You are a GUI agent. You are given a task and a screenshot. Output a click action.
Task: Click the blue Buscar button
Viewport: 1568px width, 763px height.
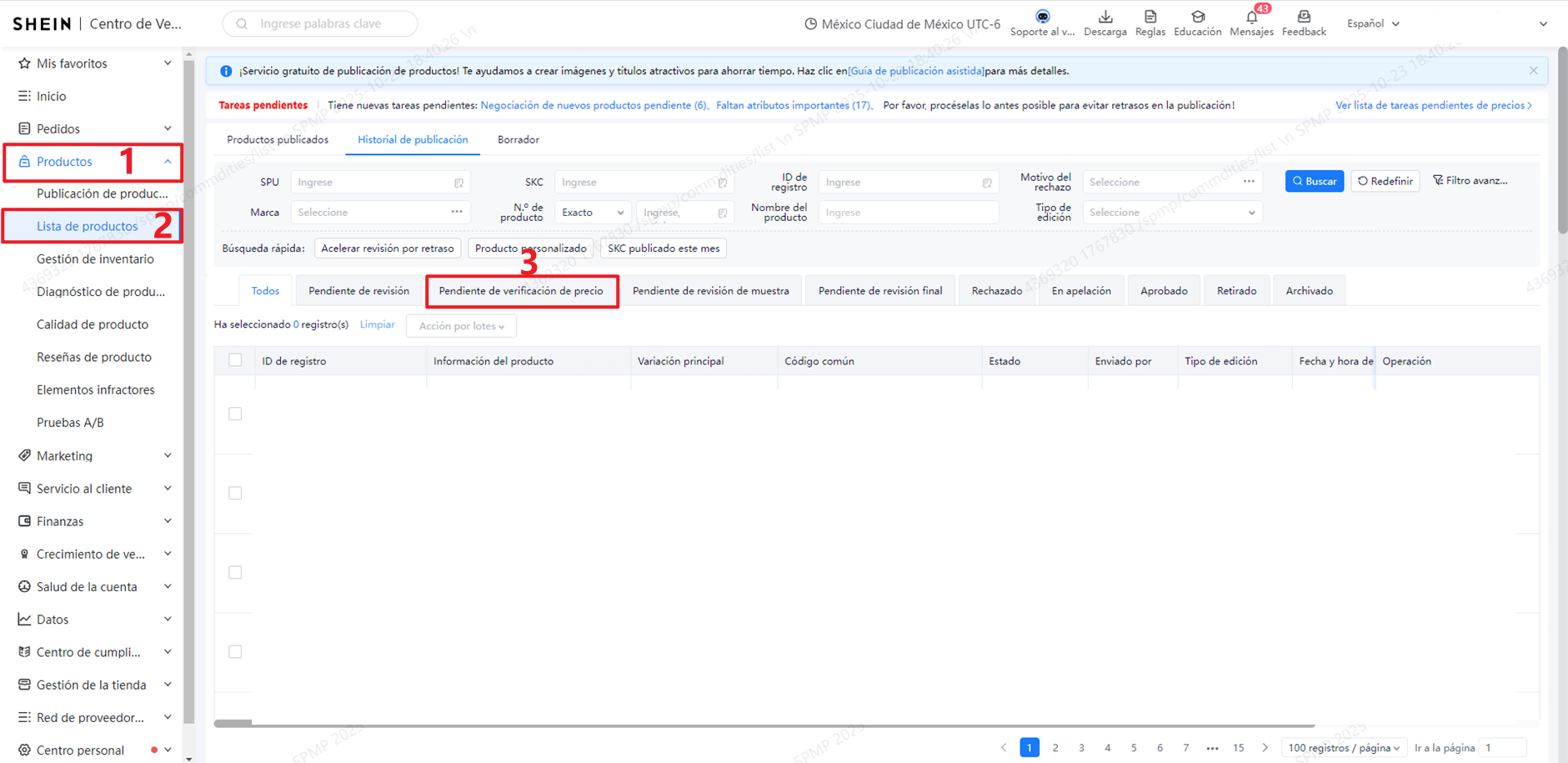click(x=1314, y=181)
